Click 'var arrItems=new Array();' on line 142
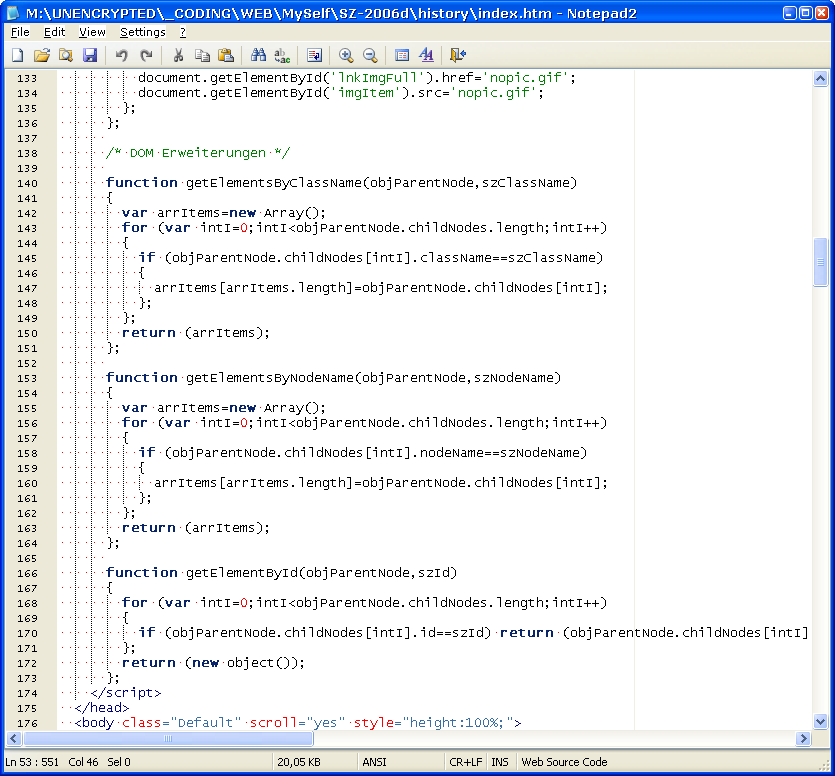Image resolution: width=835 pixels, height=776 pixels. (x=224, y=213)
